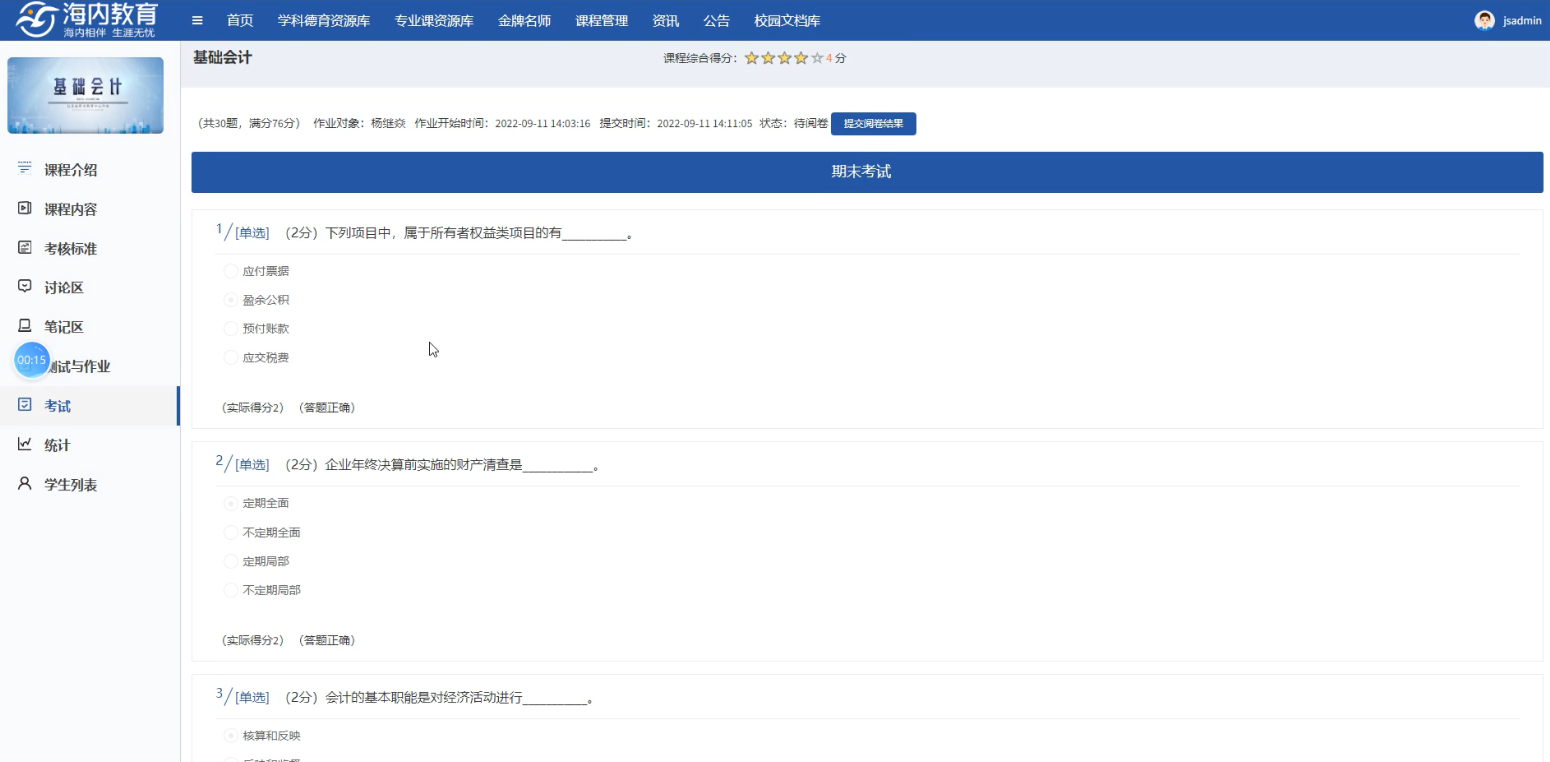Click the jsadmin user avatar
Screen dimensions: 1550x762
pos(1485,20)
